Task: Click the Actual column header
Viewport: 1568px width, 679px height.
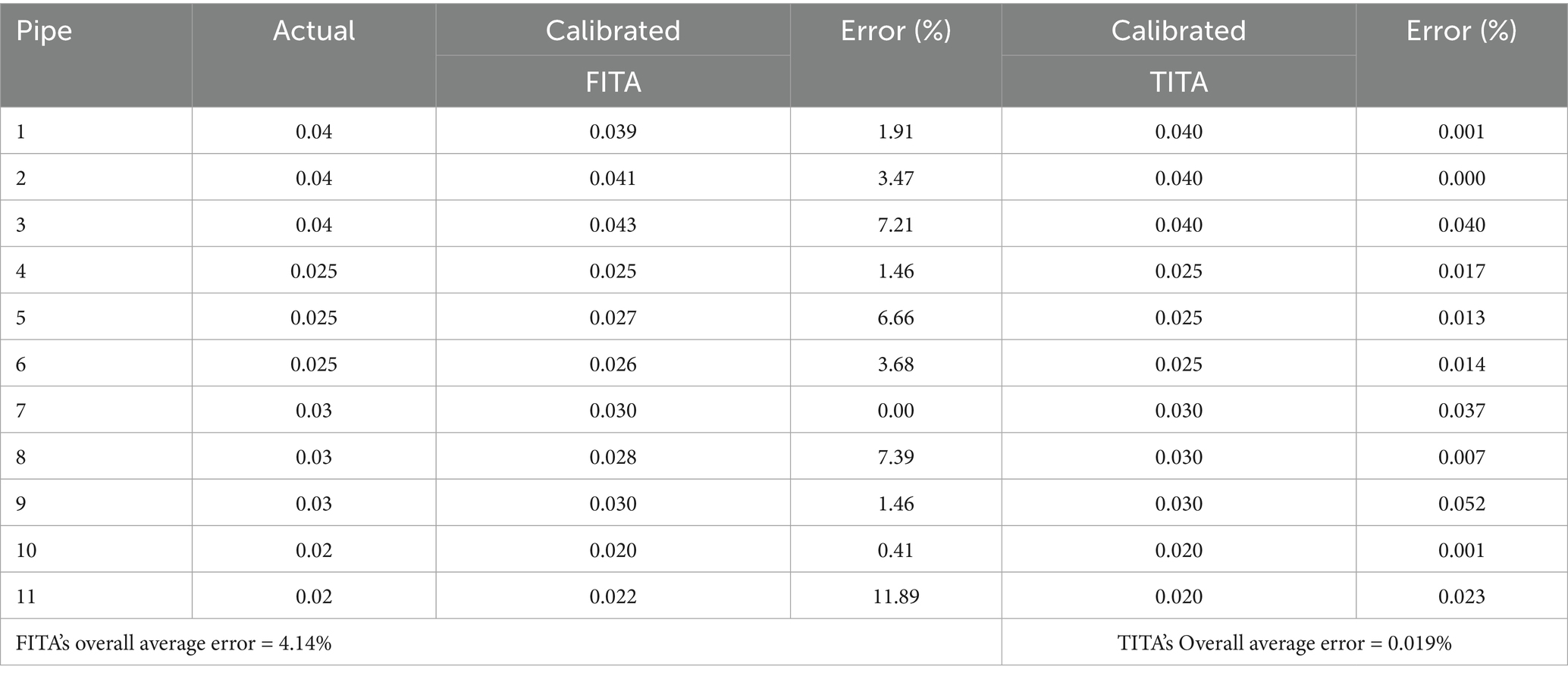Action: (314, 31)
